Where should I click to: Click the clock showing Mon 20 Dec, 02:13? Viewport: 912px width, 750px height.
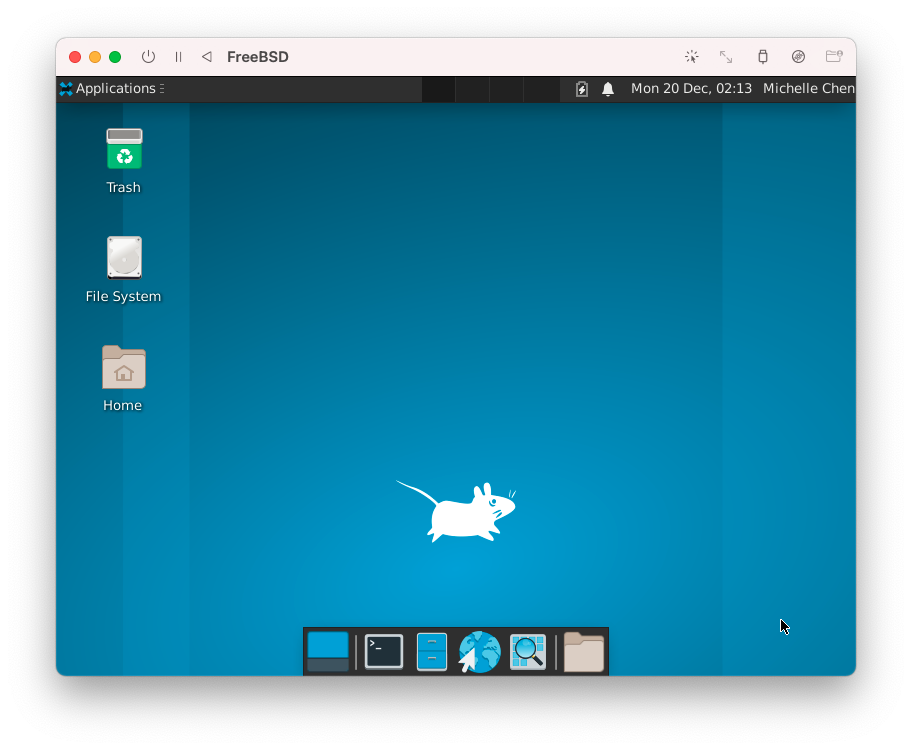(691, 88)
